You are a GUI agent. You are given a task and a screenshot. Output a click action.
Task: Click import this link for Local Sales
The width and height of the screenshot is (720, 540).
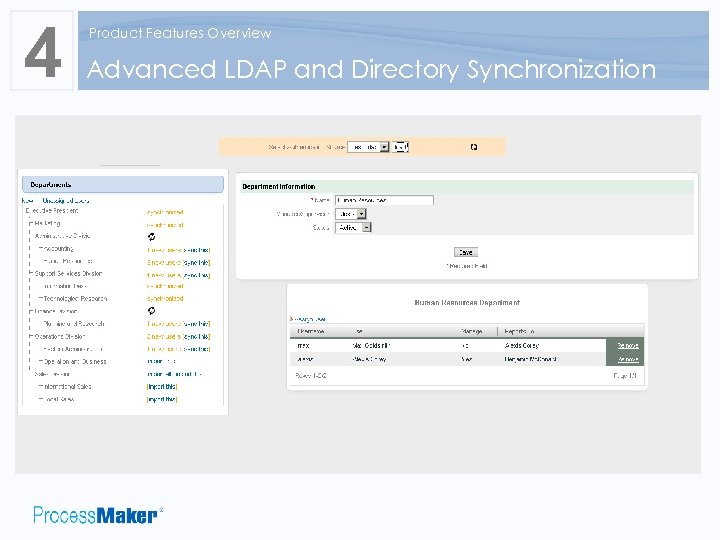click(x=162, y=399)
